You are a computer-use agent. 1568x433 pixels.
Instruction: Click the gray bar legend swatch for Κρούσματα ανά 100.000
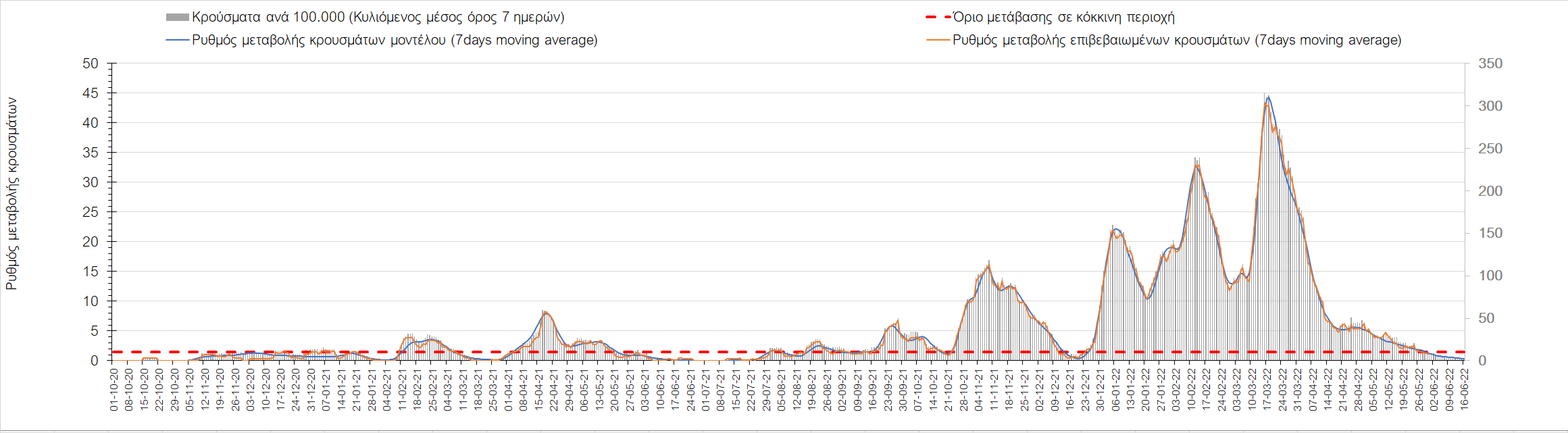pyautogui.click(x=177, y=18)
